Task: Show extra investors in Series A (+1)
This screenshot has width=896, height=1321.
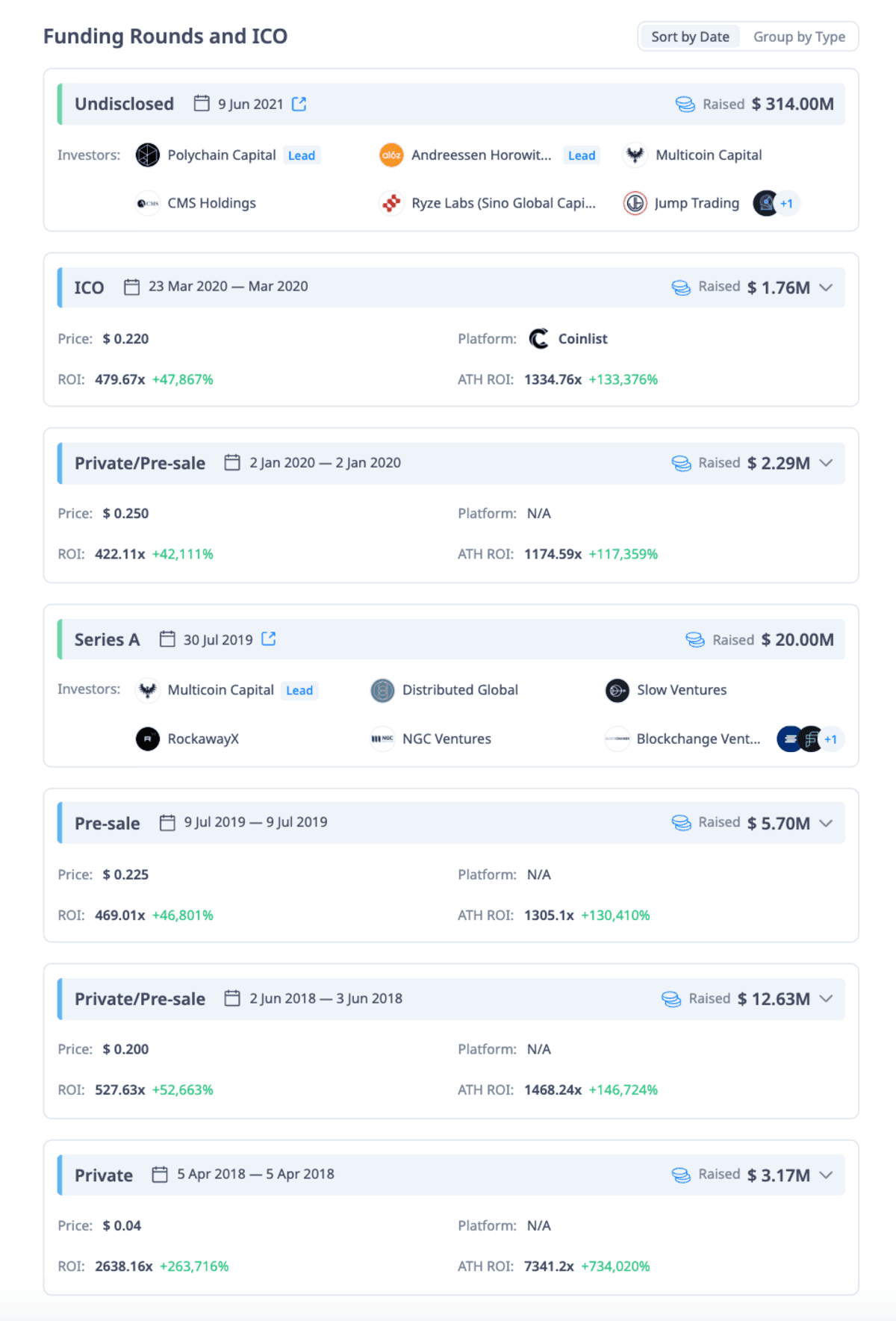Action: (830, 739)
